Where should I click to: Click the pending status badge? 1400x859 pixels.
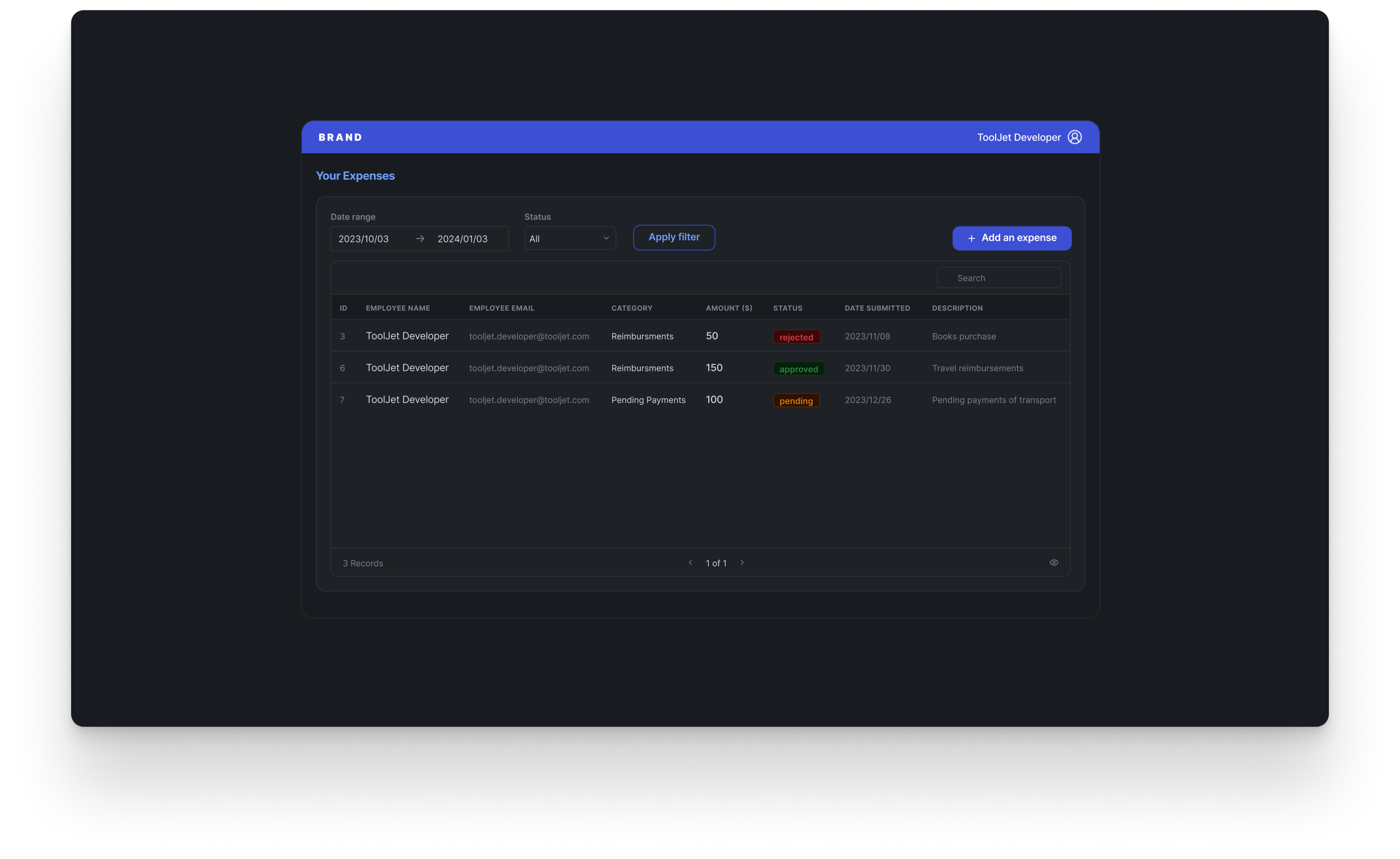coord(796,401)
